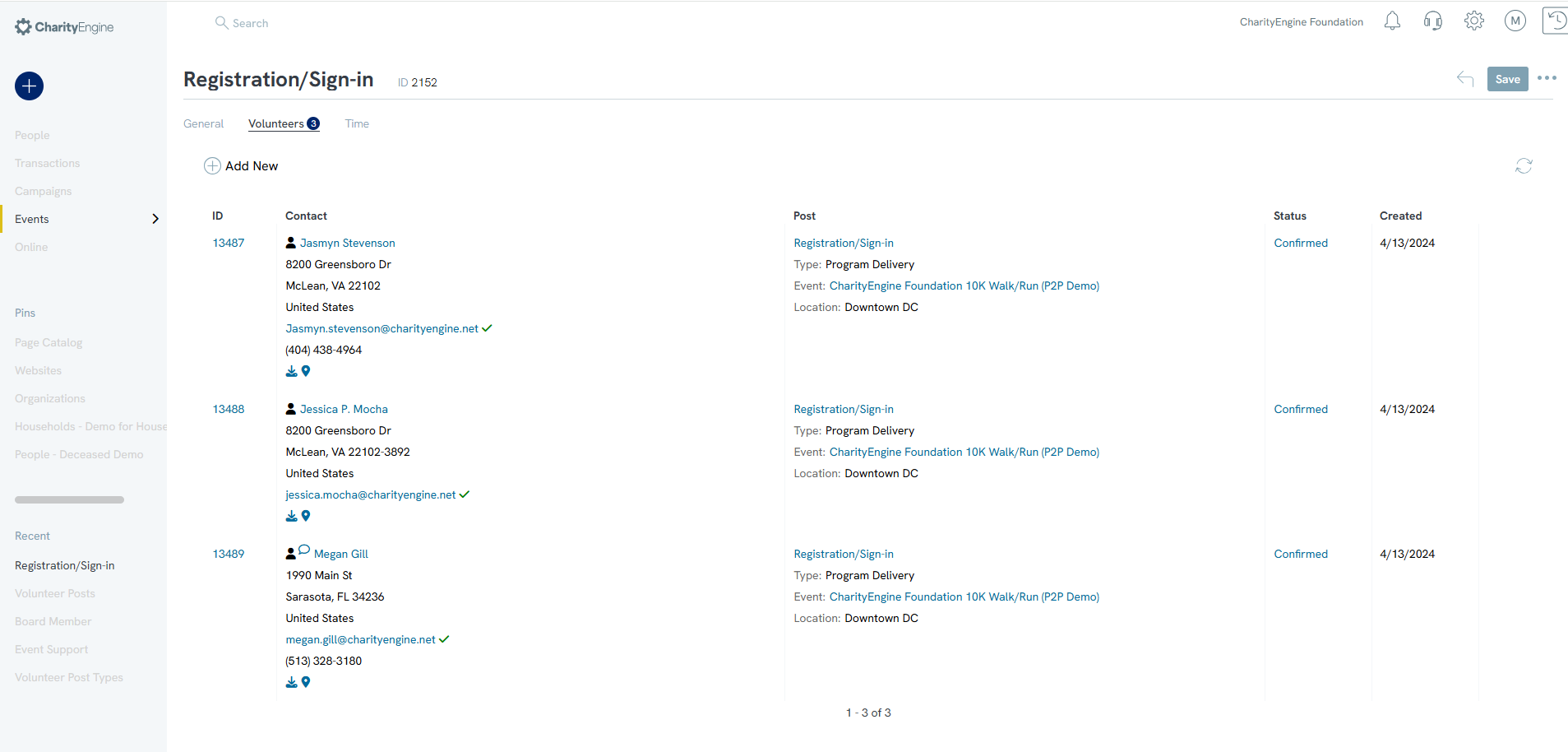Click the download icon under jessica.mocha email
Image resolution: width=1568 pixels, height=752 pixels.
(291, 517)
